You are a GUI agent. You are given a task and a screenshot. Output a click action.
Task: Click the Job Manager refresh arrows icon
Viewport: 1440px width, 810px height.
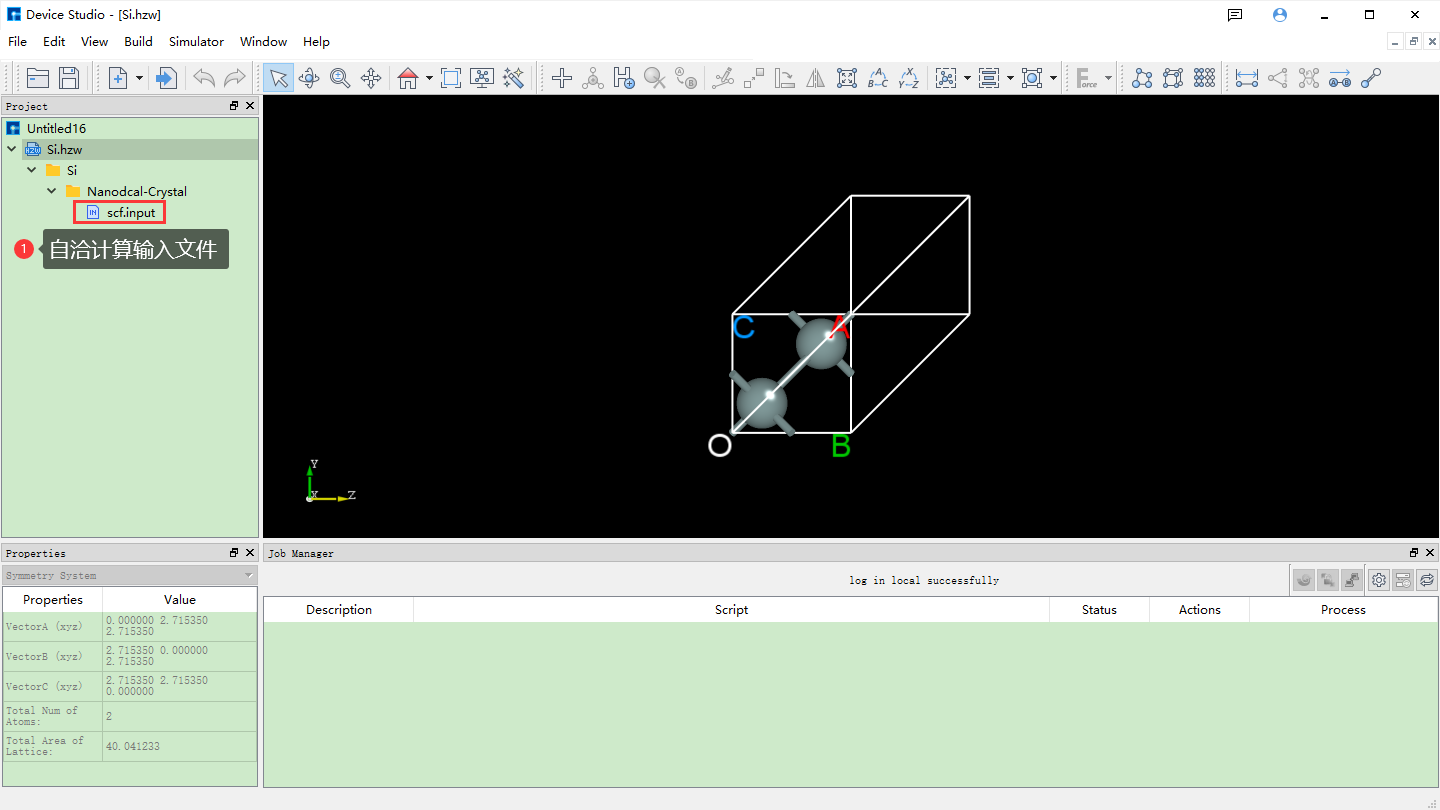[1427, 580]
